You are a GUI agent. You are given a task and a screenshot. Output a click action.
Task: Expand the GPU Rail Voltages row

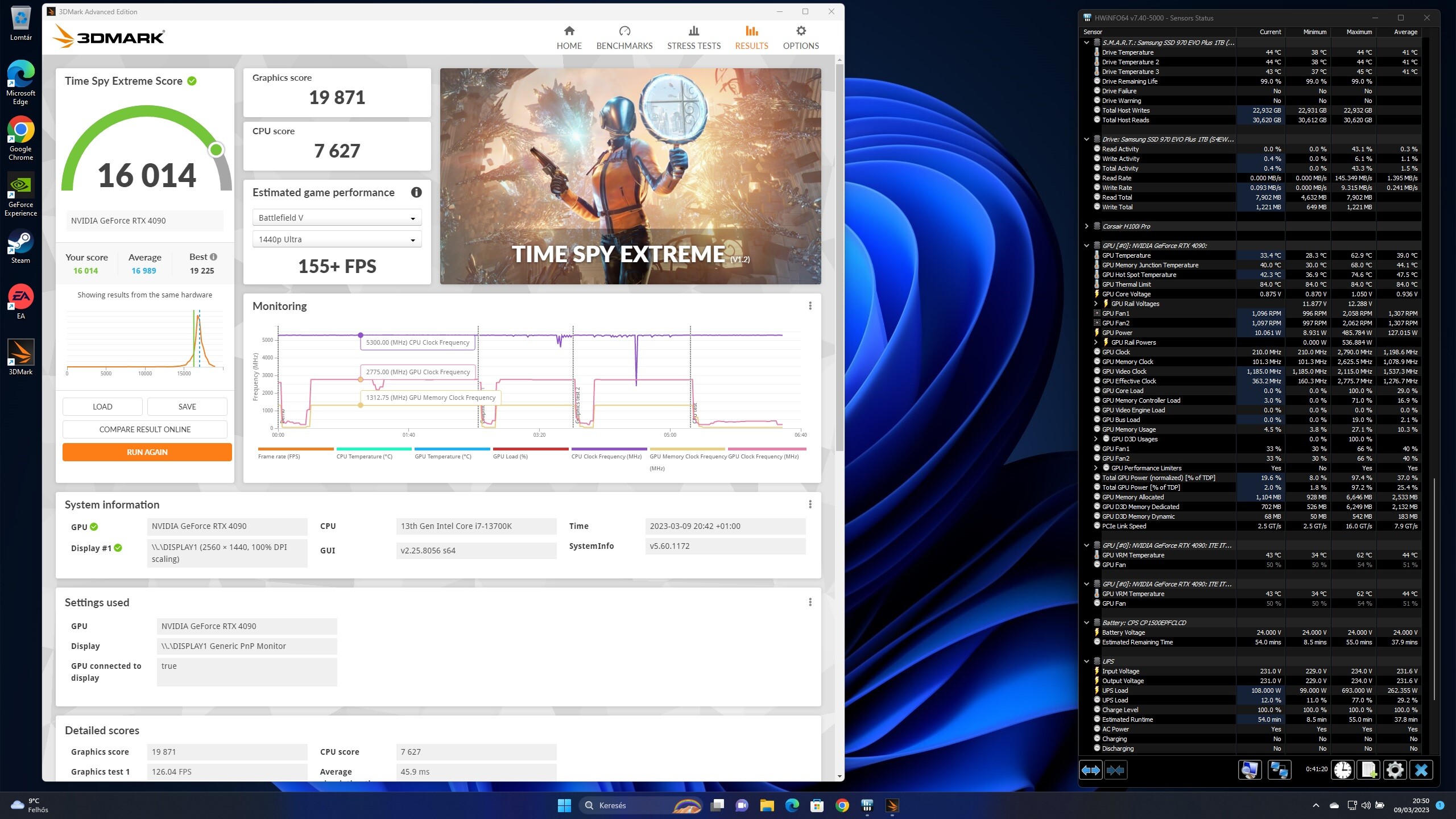[1096, 304]
